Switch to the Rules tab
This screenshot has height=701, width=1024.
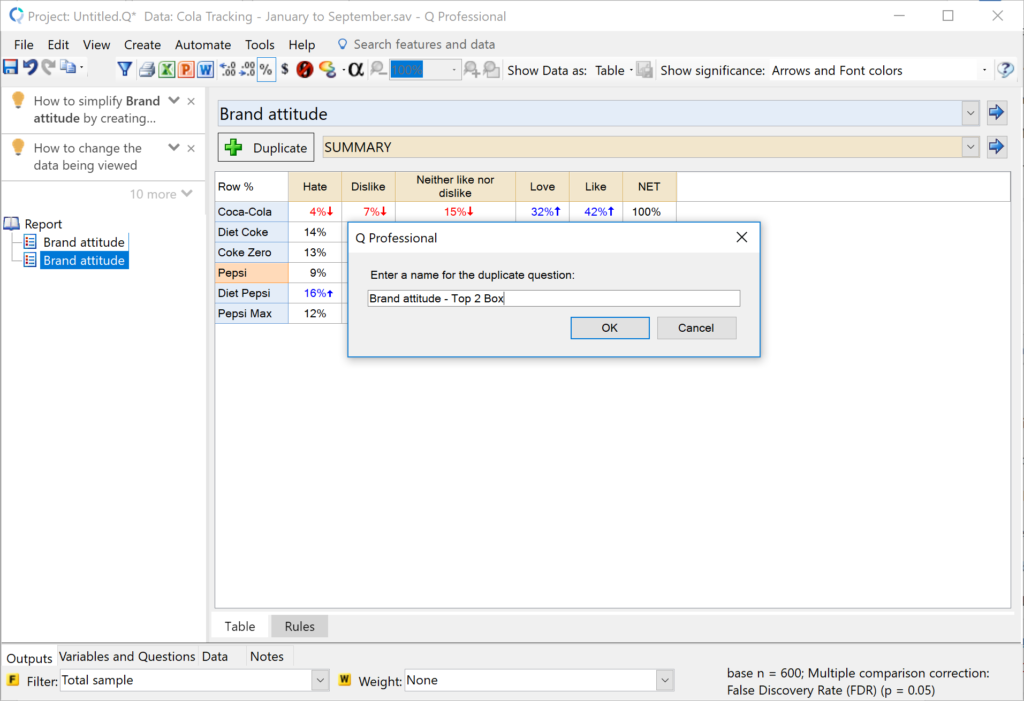coord(300,626)
